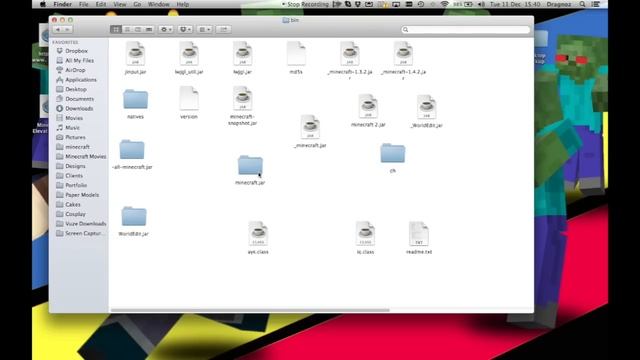
Task: Open All My Files in sidebar
Action: click(79, 60)
